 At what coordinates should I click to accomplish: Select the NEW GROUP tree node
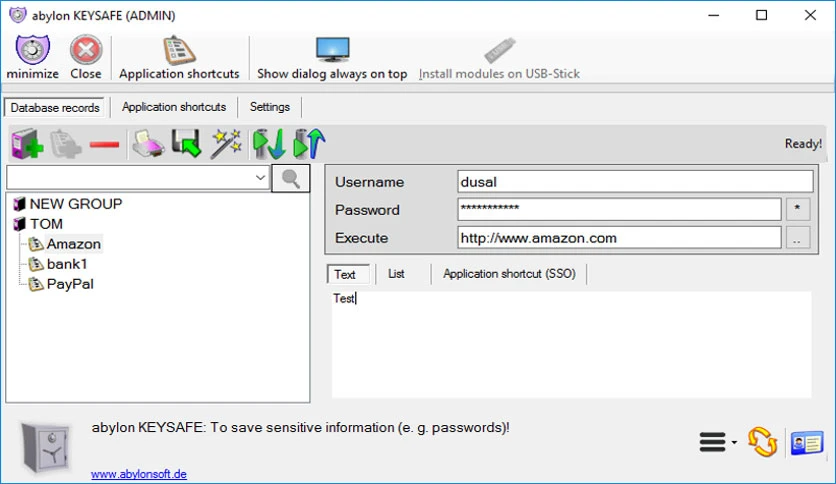click(76, 204)
